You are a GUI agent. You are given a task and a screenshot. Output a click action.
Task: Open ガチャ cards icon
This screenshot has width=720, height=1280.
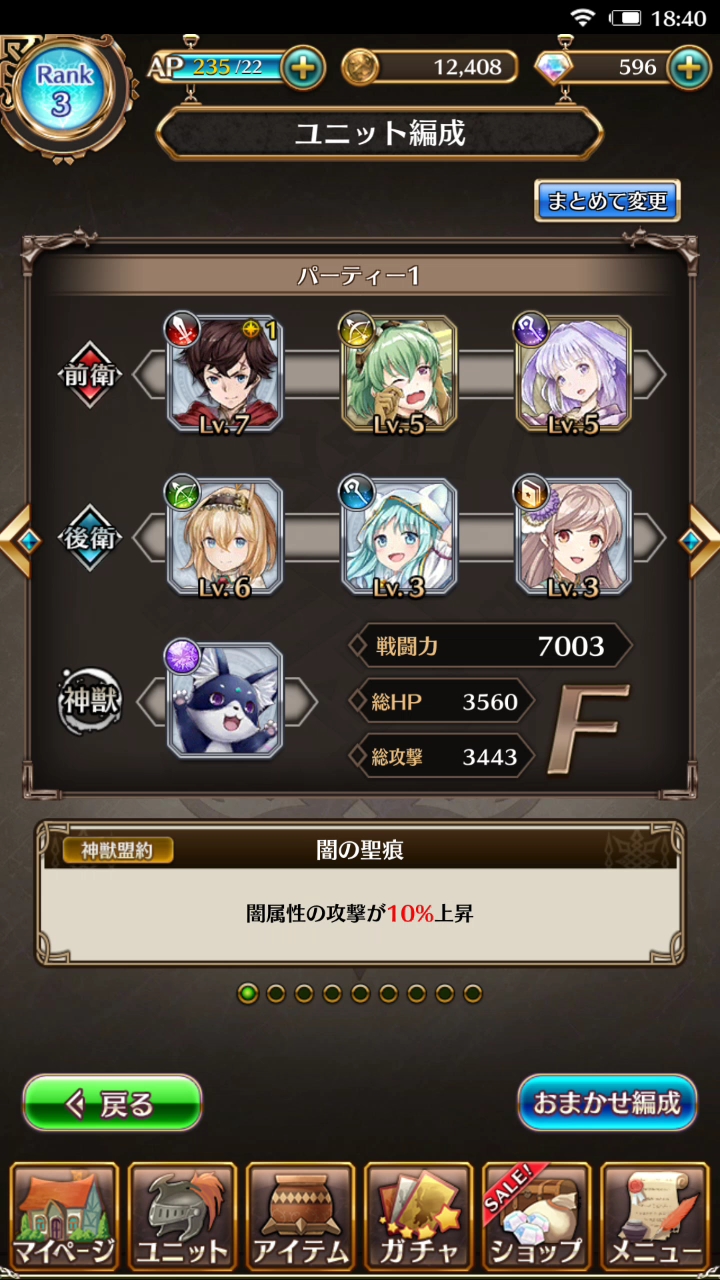pos(419,1216)
